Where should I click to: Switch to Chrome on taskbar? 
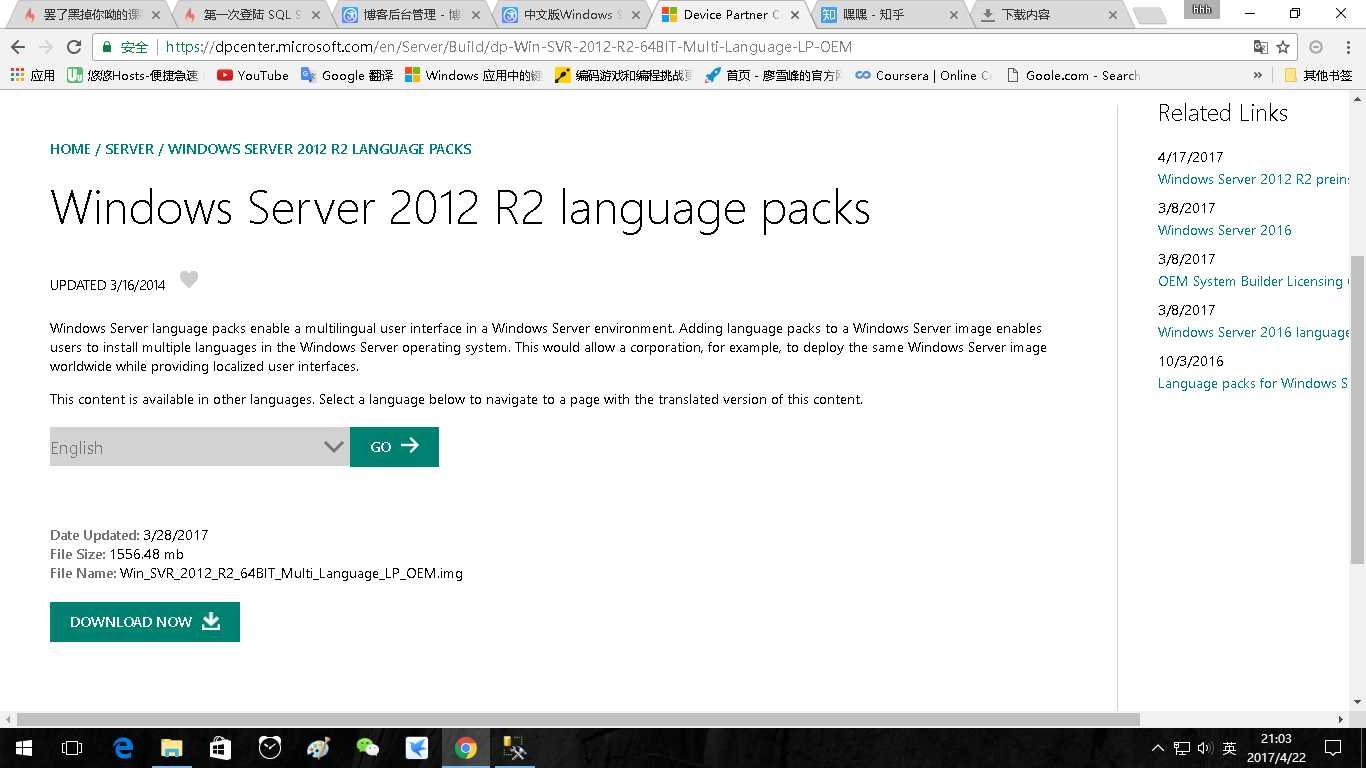(465, 748)
